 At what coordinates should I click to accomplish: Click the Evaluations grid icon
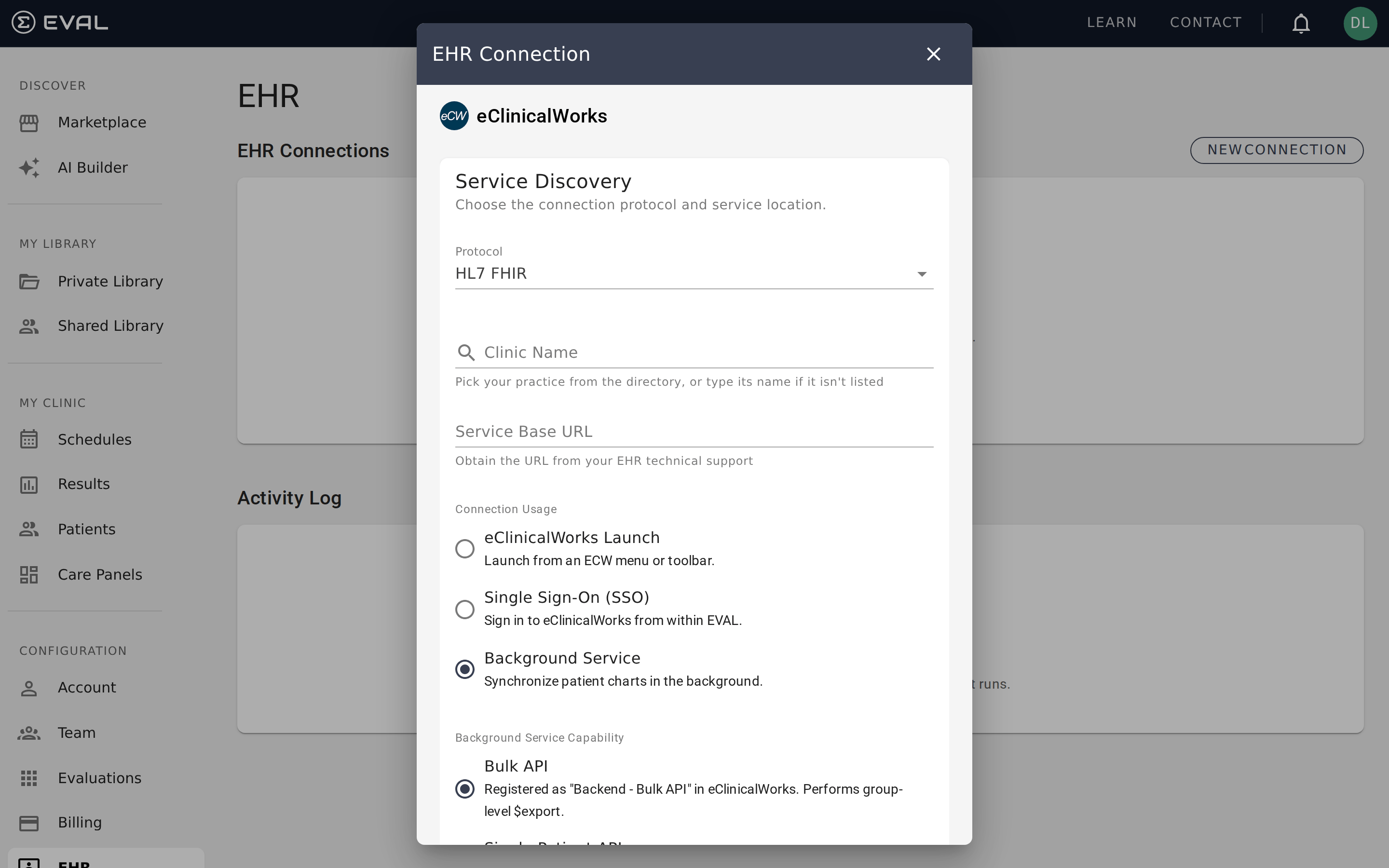coord(29,778)
